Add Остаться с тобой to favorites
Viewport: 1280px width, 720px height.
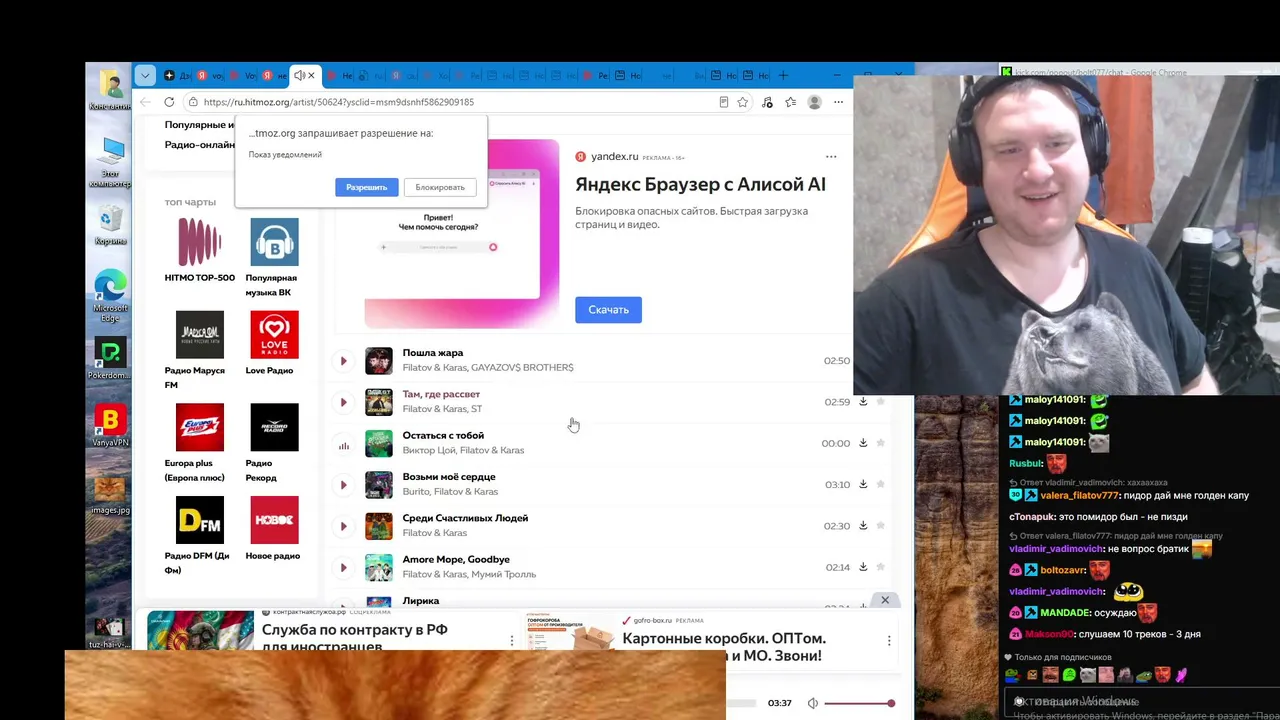[881, 443]
